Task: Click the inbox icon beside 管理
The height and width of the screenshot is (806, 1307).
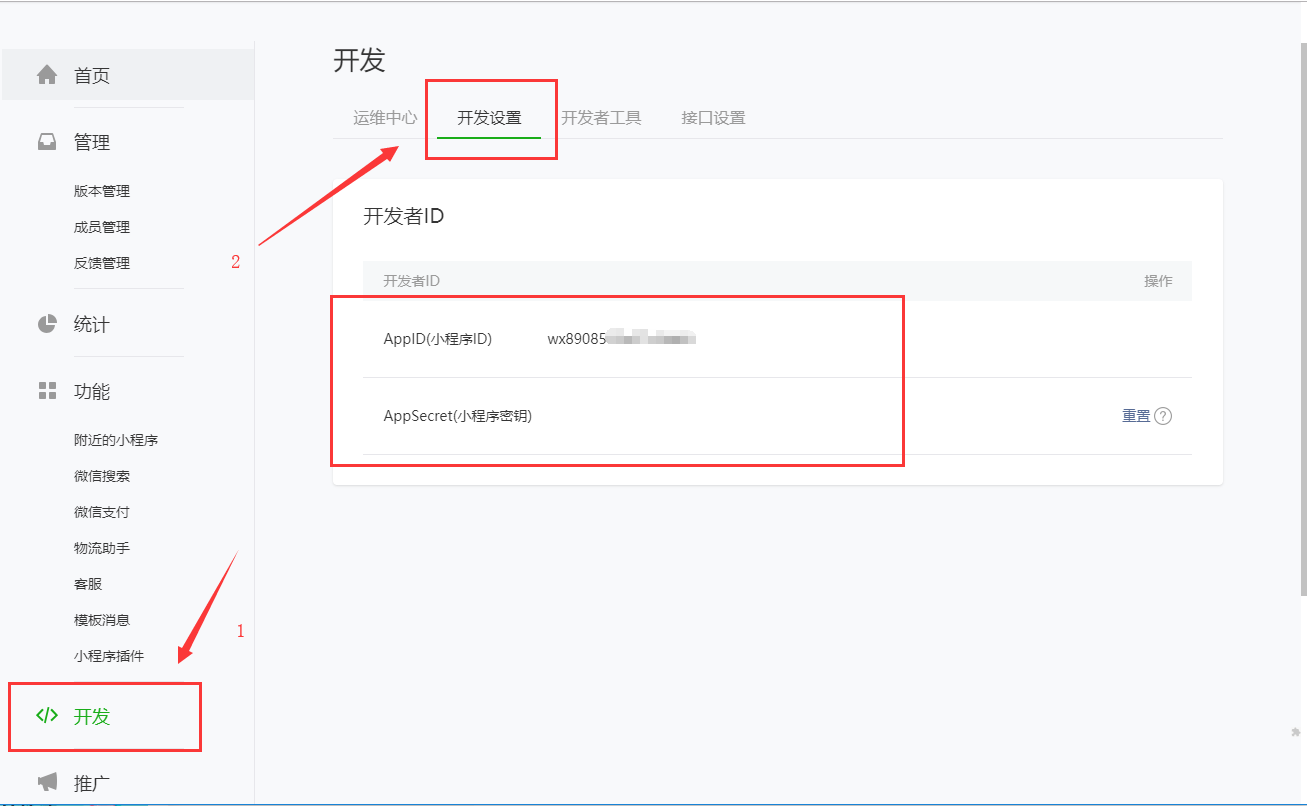Action: pyautogui.click(x=47, y=142)
